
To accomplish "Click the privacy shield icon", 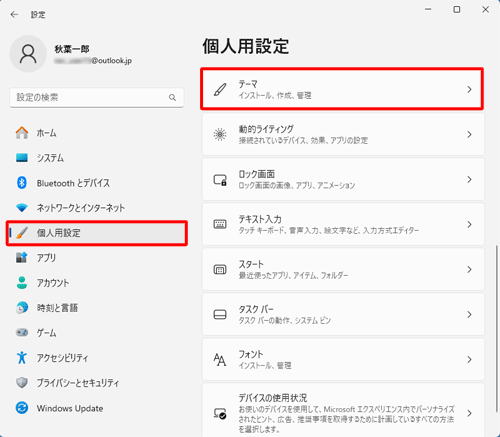I will pyautogui.click(x=22, y=383).
